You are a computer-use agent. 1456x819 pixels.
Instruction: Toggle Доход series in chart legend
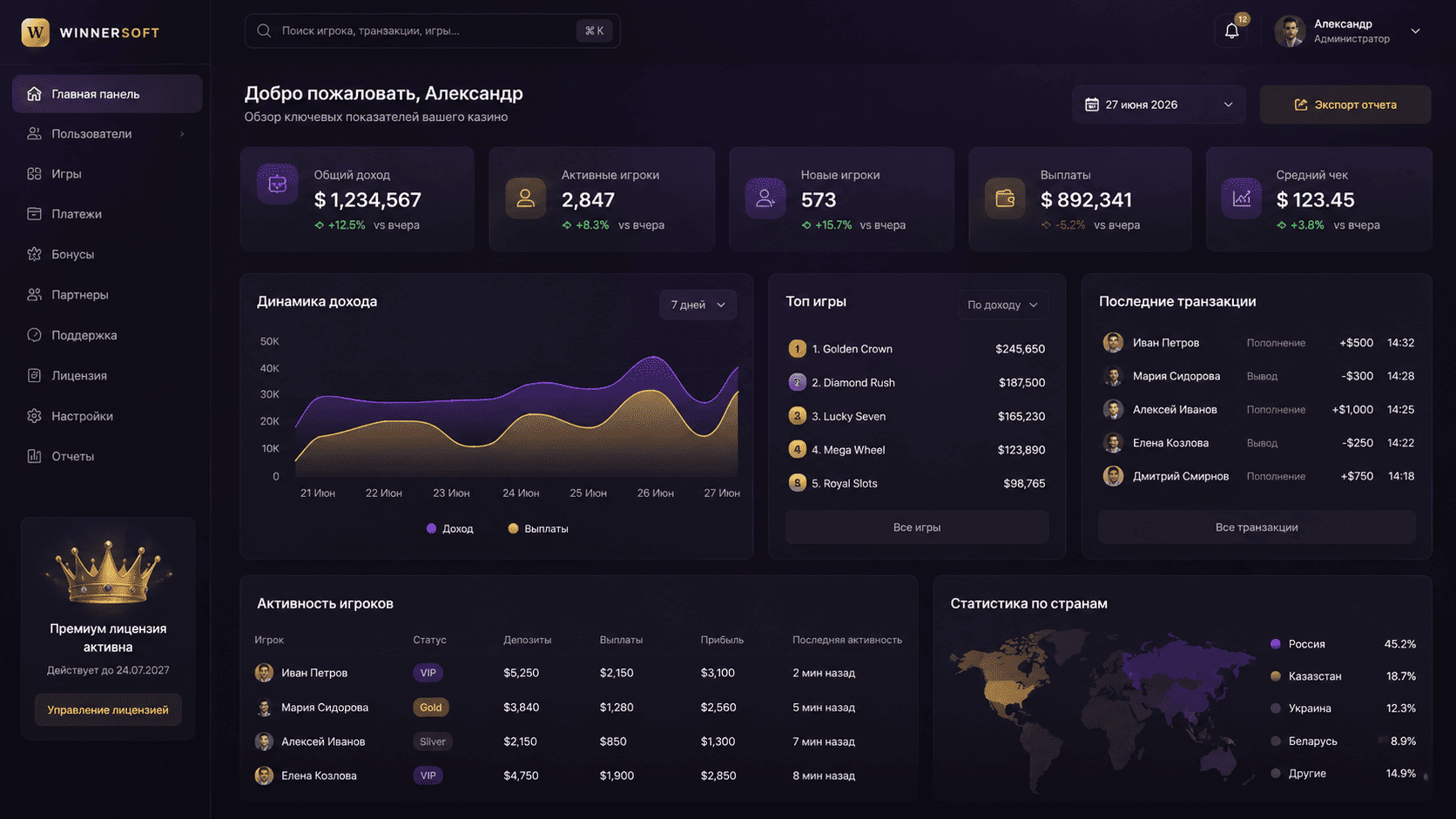tap(450, 528)
